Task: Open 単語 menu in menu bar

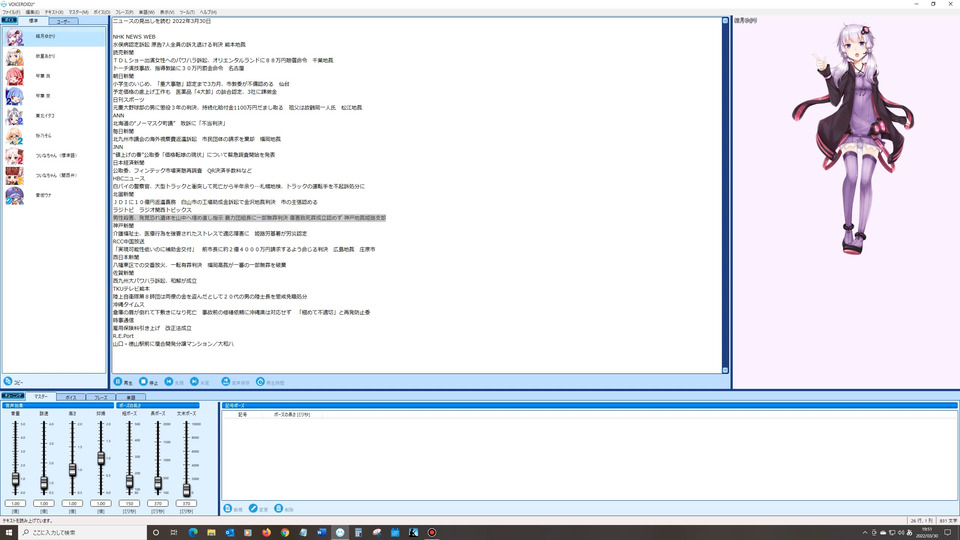Action: click(146, 12)
